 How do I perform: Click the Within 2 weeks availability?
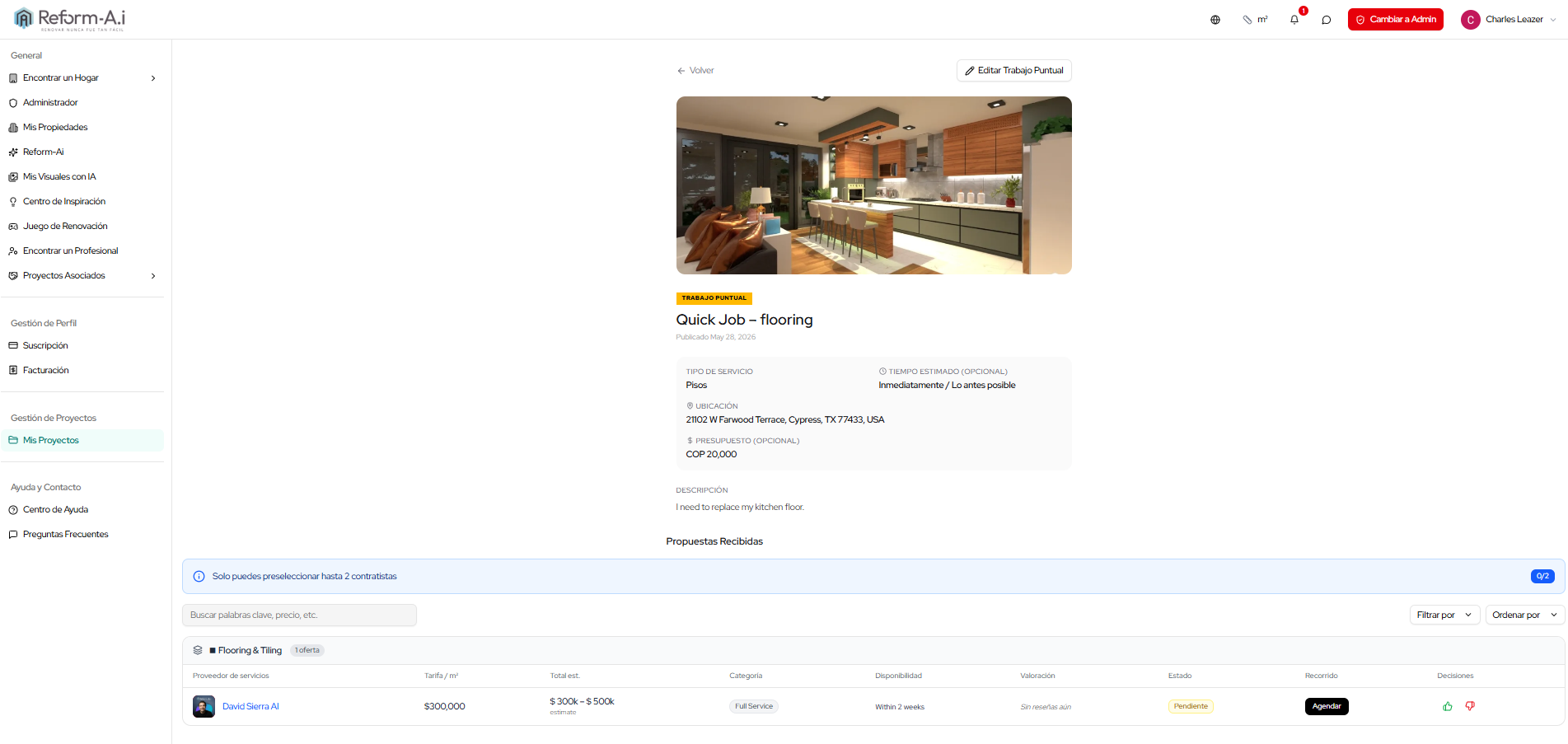pos(900,707)
